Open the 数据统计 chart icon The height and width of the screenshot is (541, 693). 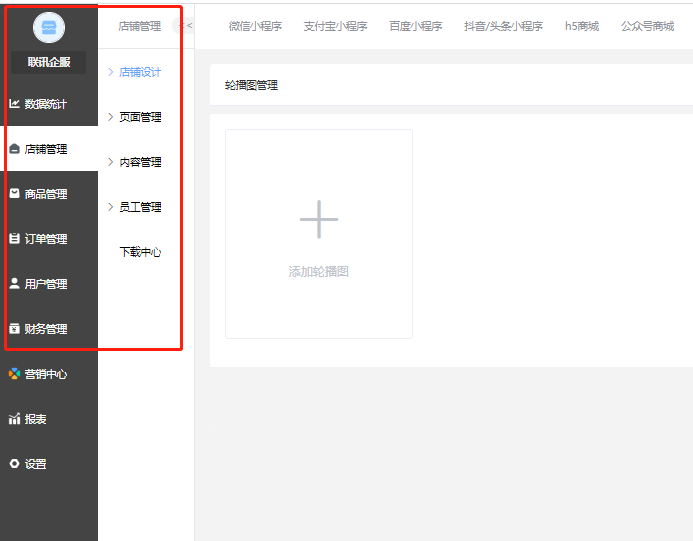click(14, 103)
